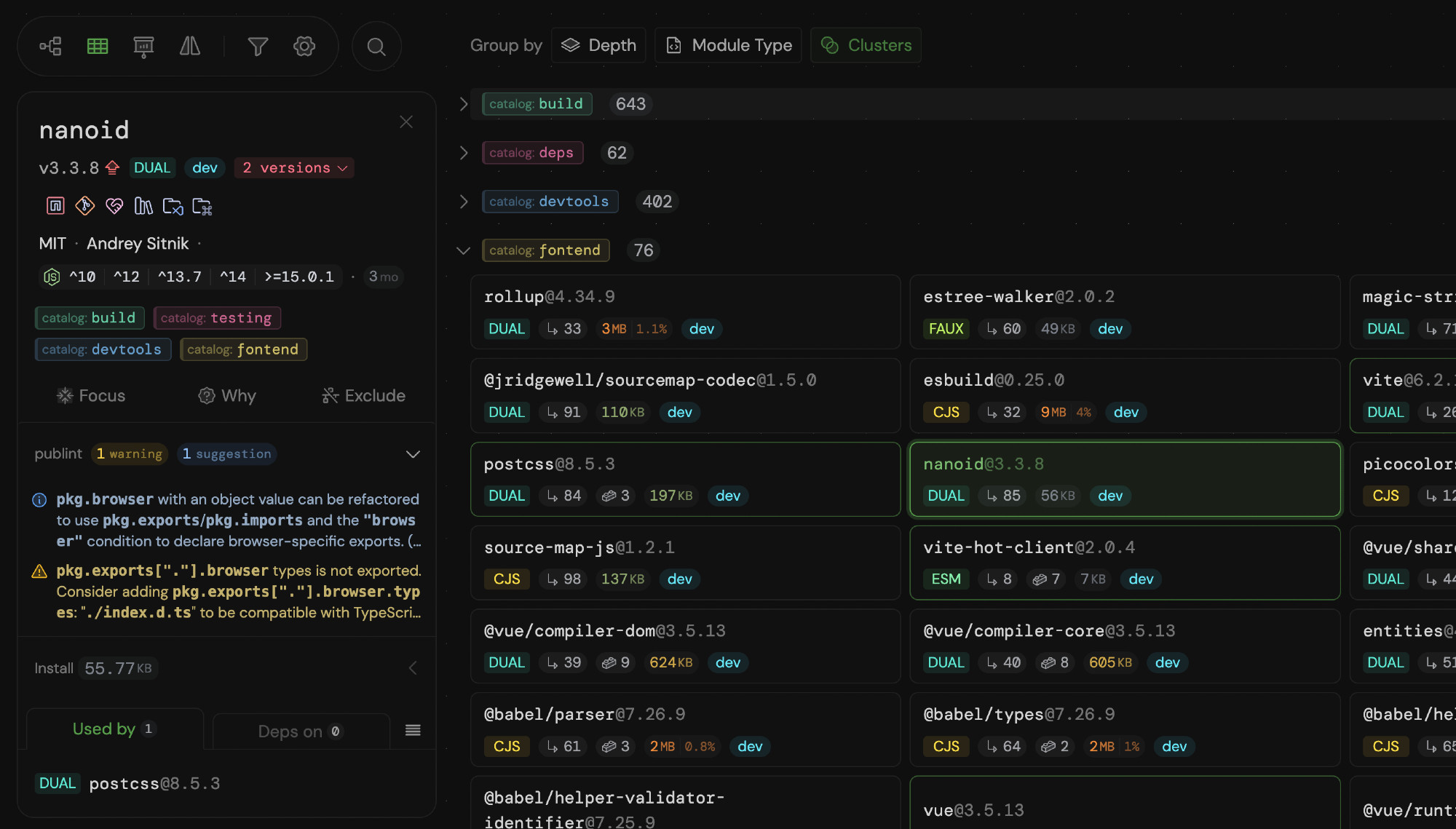Collapse the catalog: fontend group
Image resolution: width=1456 pixels, height=829 pixels.
click(464, 250)
